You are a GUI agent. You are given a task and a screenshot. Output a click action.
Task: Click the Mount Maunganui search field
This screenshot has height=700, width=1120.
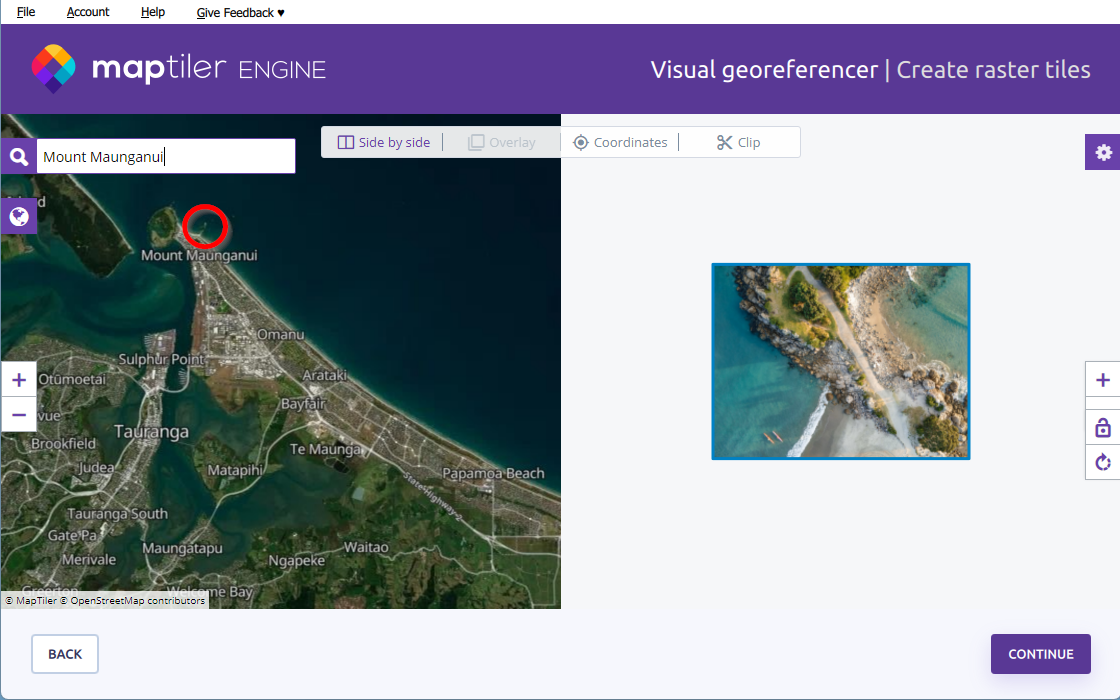165,157
